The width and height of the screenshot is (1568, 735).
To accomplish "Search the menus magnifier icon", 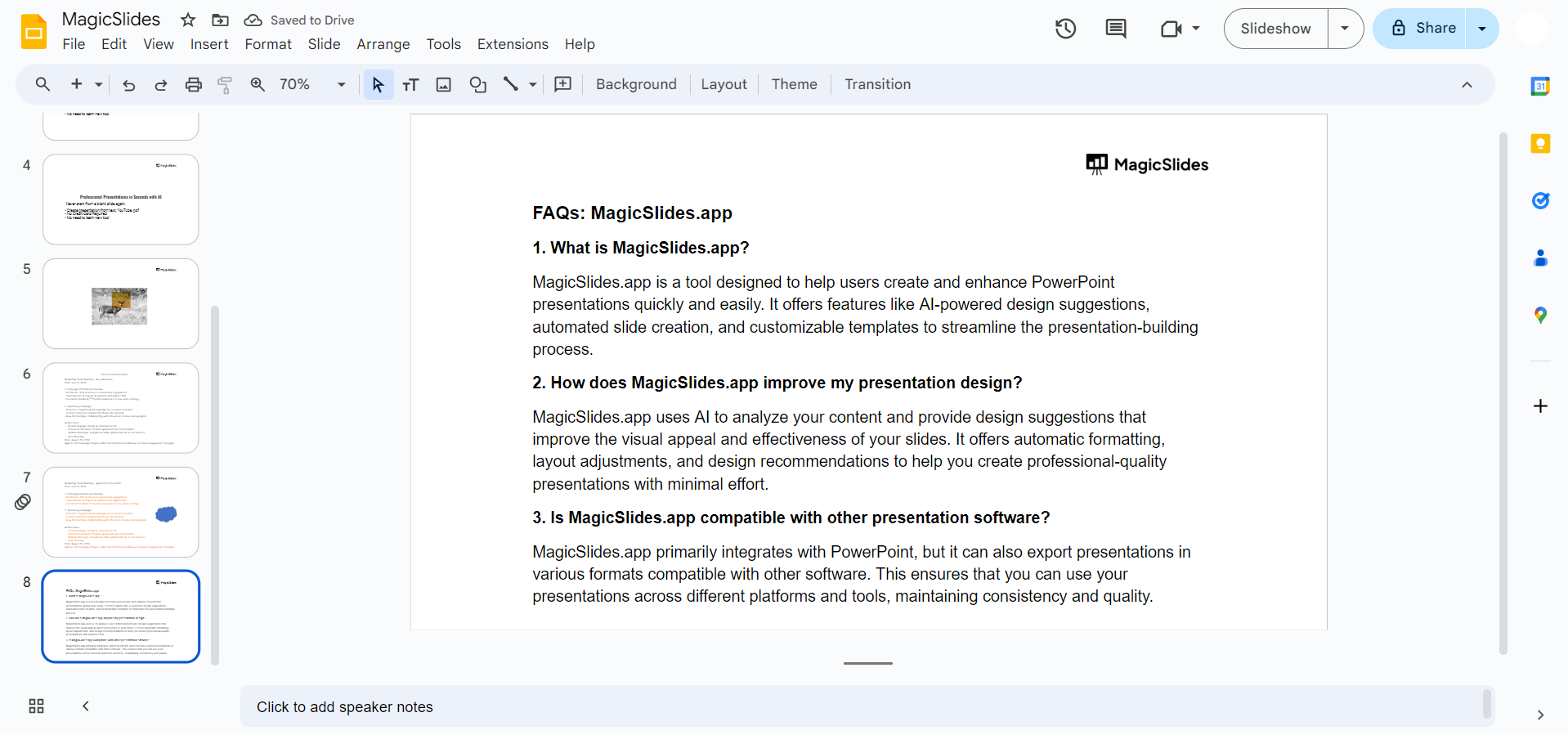I will coord(43,84).
